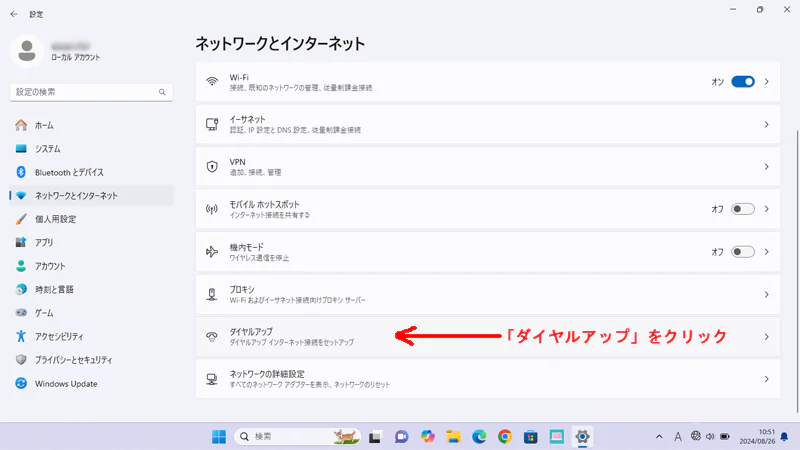Select ゲーム in sidebar
800x450 pixels.
(92, 313)
